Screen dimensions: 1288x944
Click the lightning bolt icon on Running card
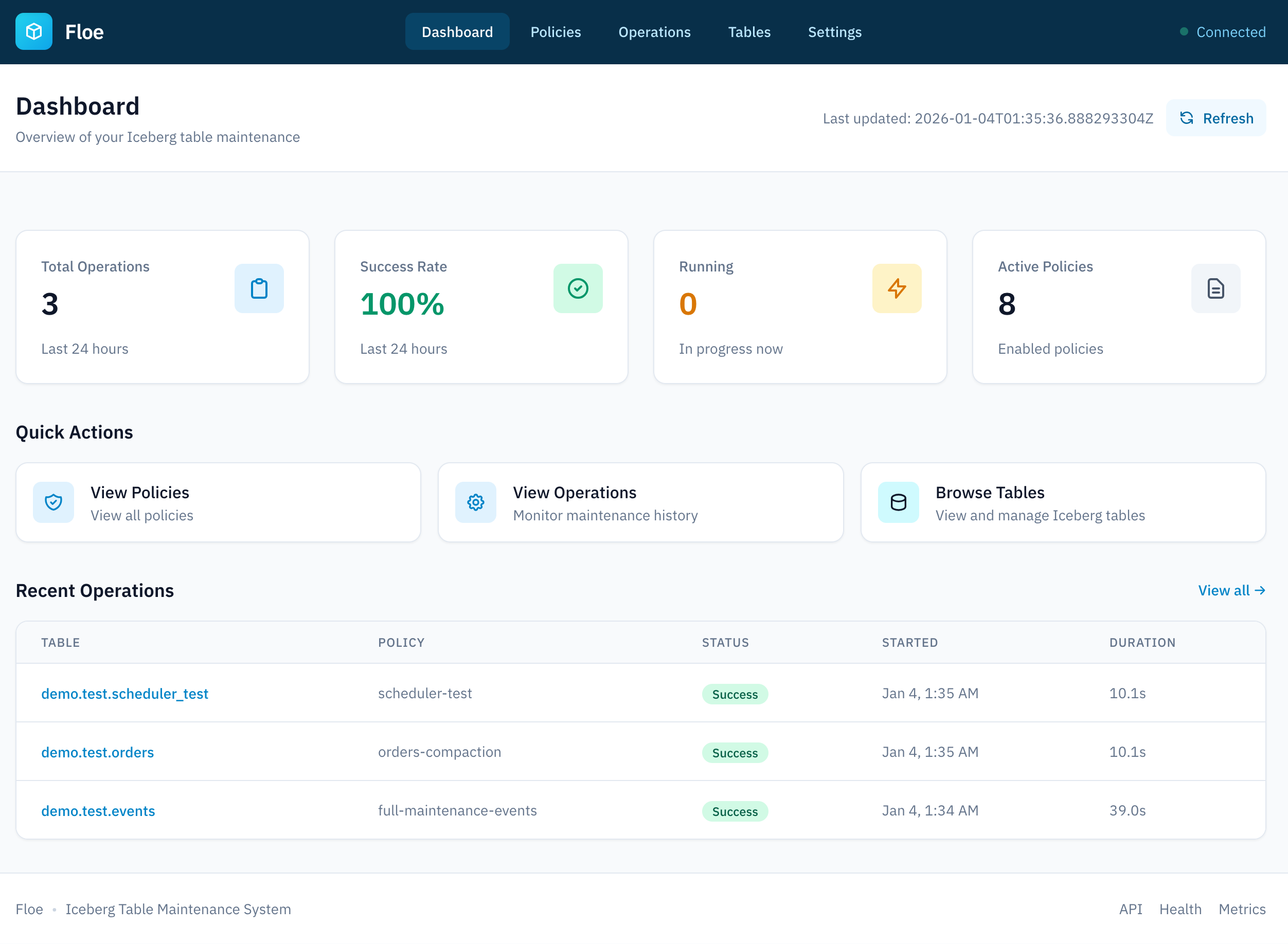click(x=897, y=288)
